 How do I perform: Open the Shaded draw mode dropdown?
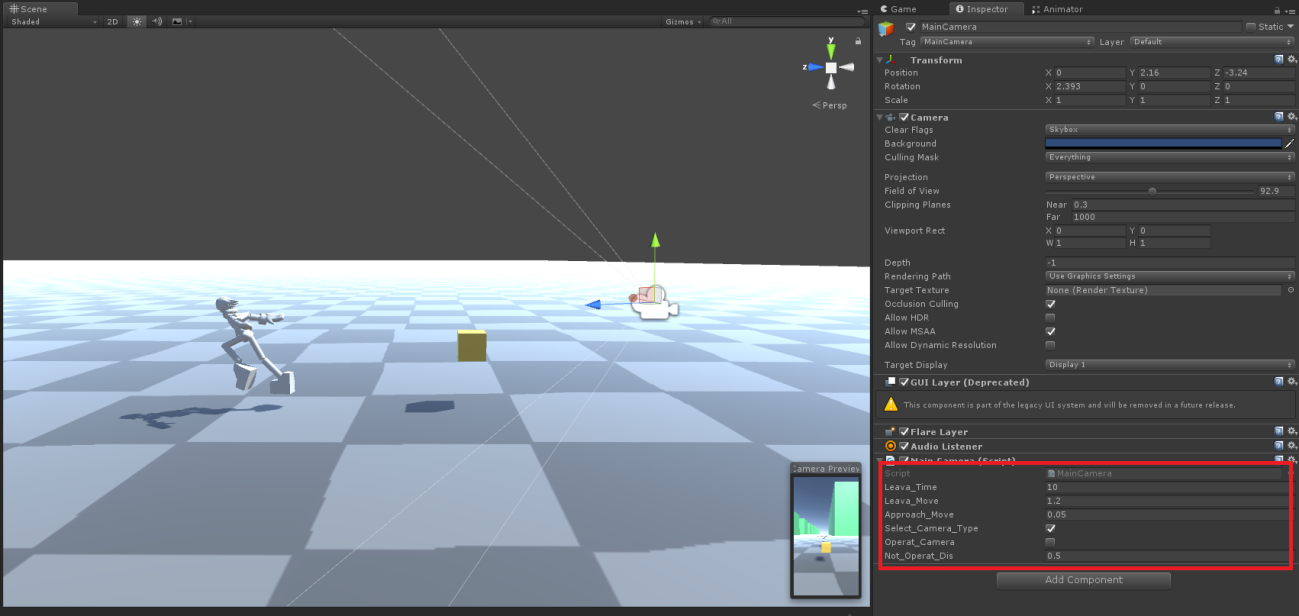[x=54, y=21]
